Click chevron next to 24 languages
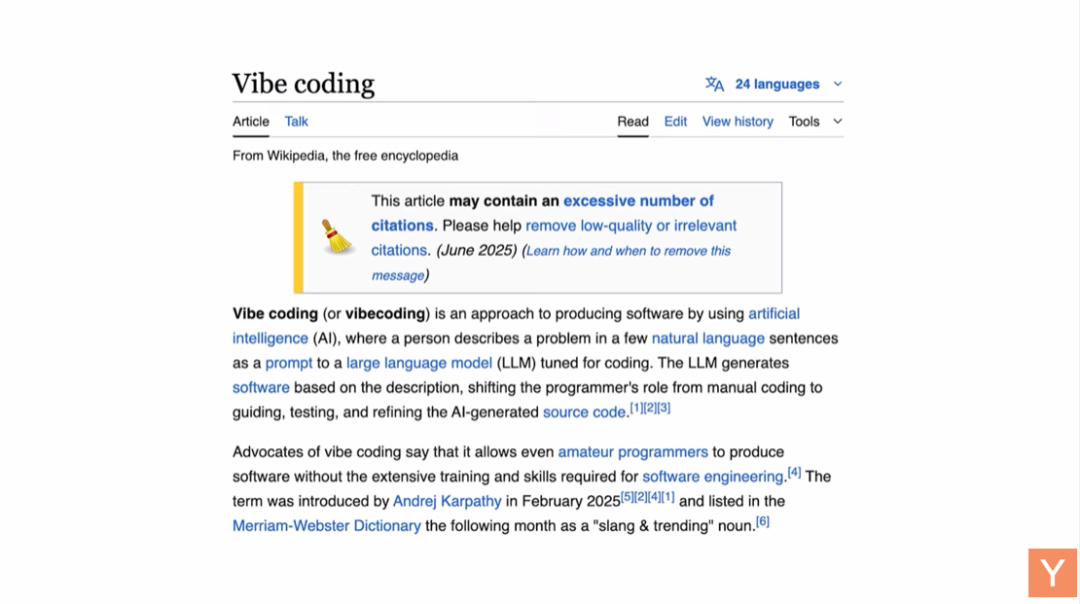The image size is (1080, 604). (838, 84)
